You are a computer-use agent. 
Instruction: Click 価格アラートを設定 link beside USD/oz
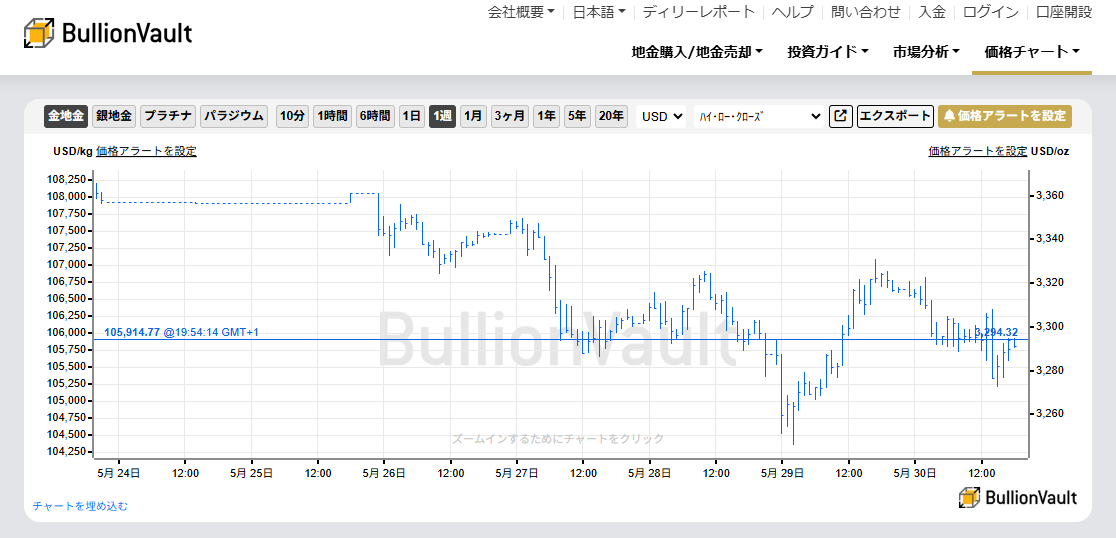tap(978, 151)
